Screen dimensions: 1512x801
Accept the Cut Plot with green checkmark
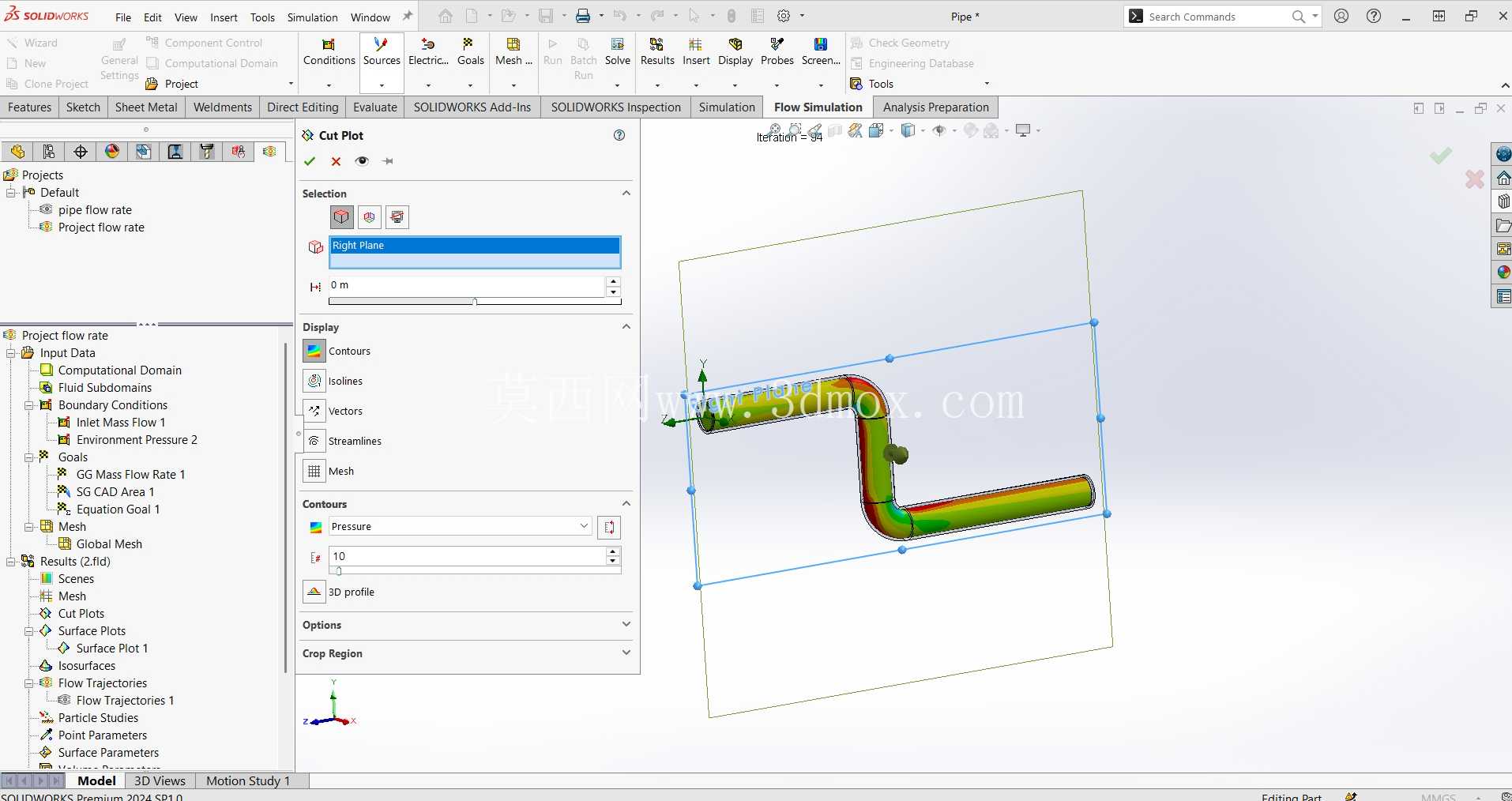(x=310, y=161)
